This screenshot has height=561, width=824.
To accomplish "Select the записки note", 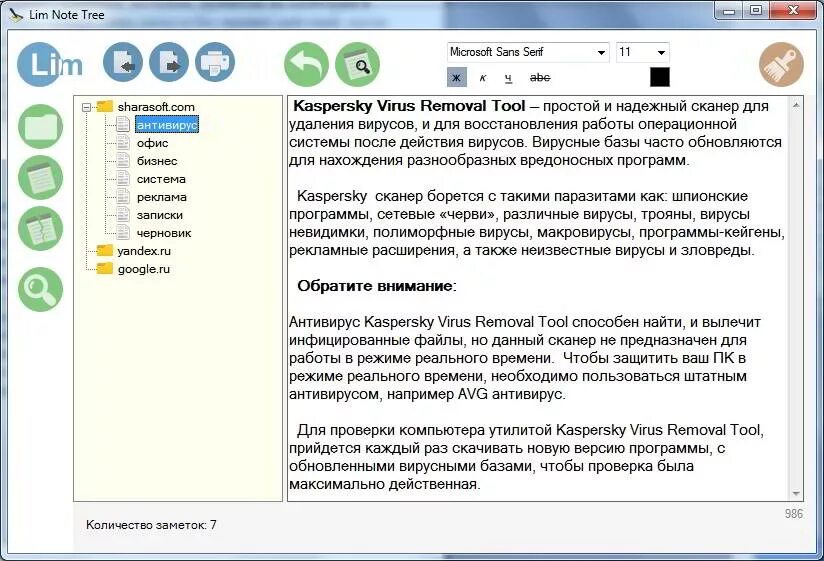I will 160,215.
